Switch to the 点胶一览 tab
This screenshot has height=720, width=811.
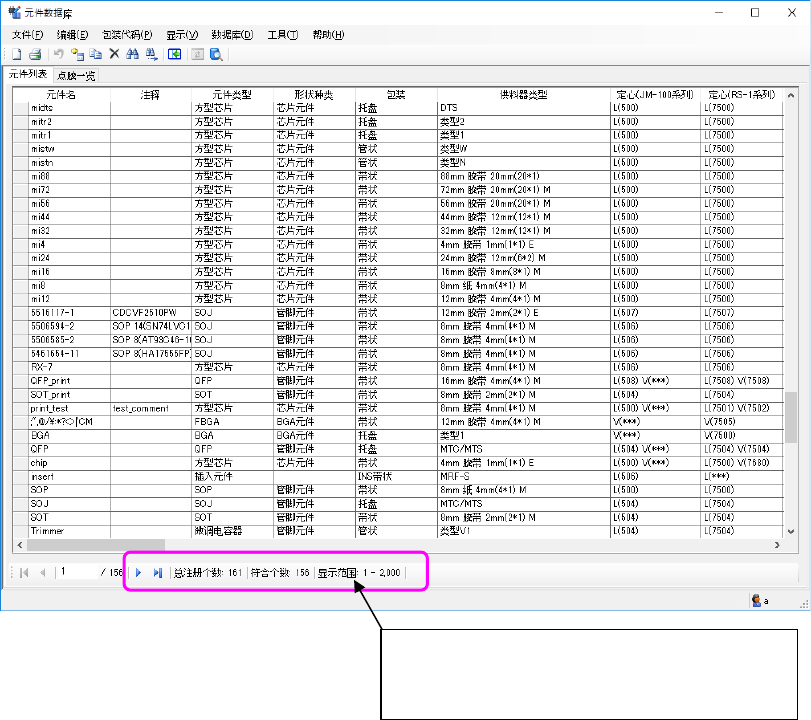76,75
